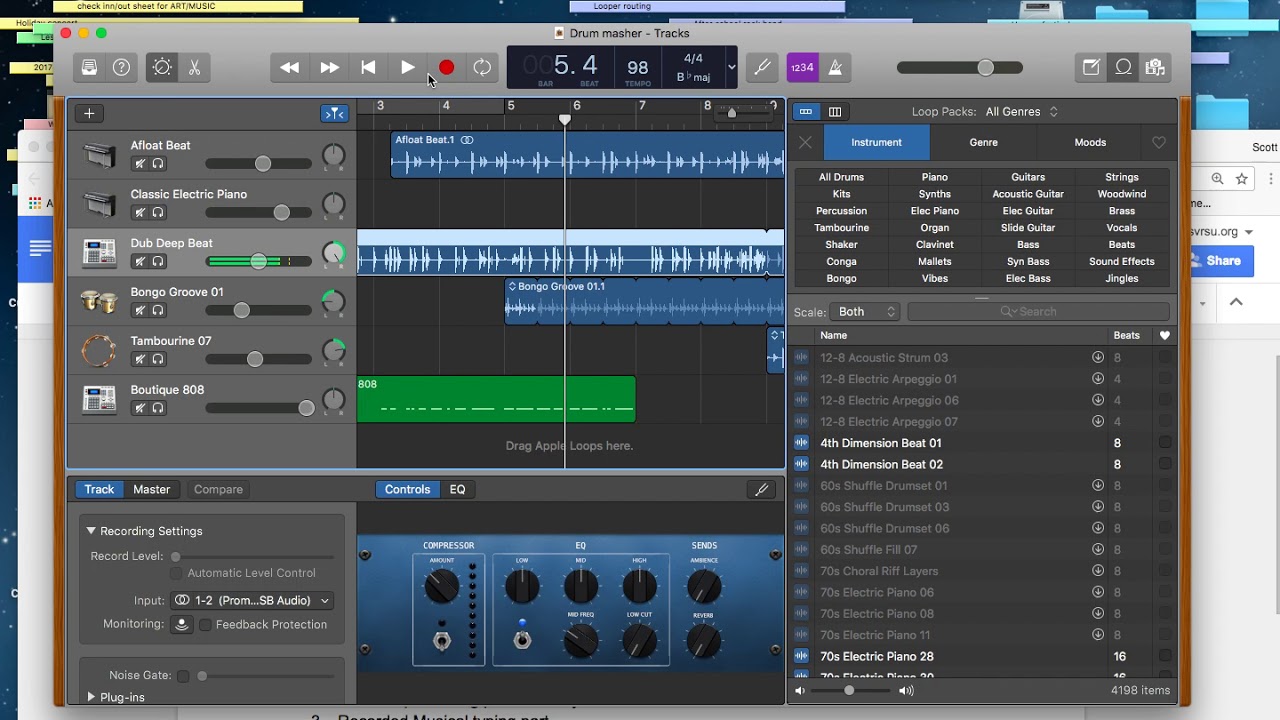This screenshot has height=720, width=1280.
Task: Open the Notepad button
Action: tap(1091, 67)
